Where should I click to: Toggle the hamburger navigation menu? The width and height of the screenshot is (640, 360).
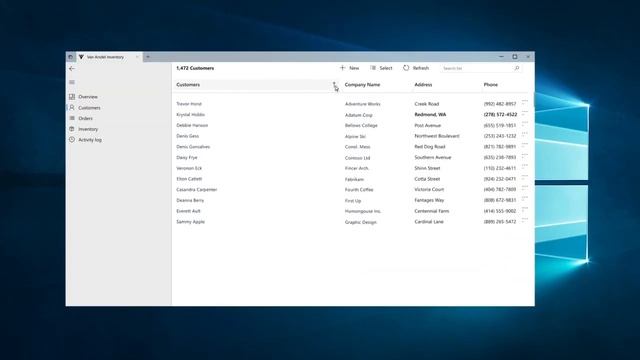(x=72, y=82)
